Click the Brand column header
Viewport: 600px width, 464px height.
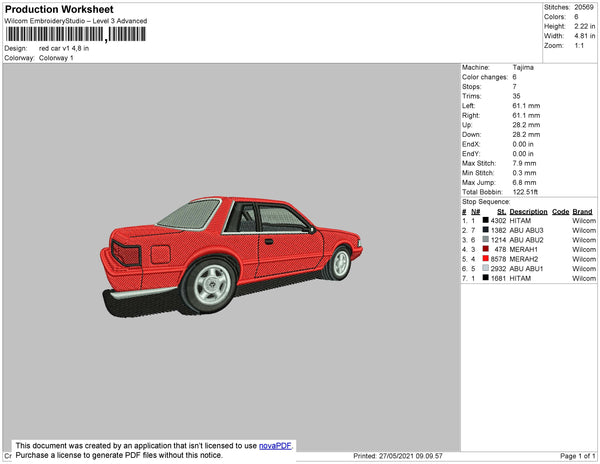tap(582, 211)
